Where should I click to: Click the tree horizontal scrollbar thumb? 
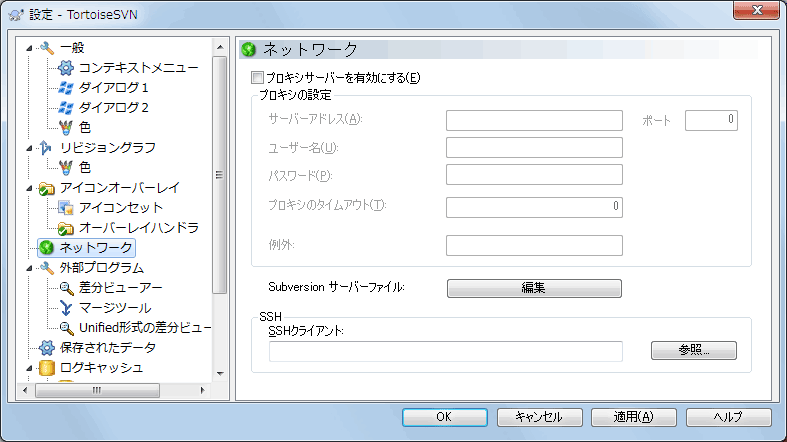97,390
